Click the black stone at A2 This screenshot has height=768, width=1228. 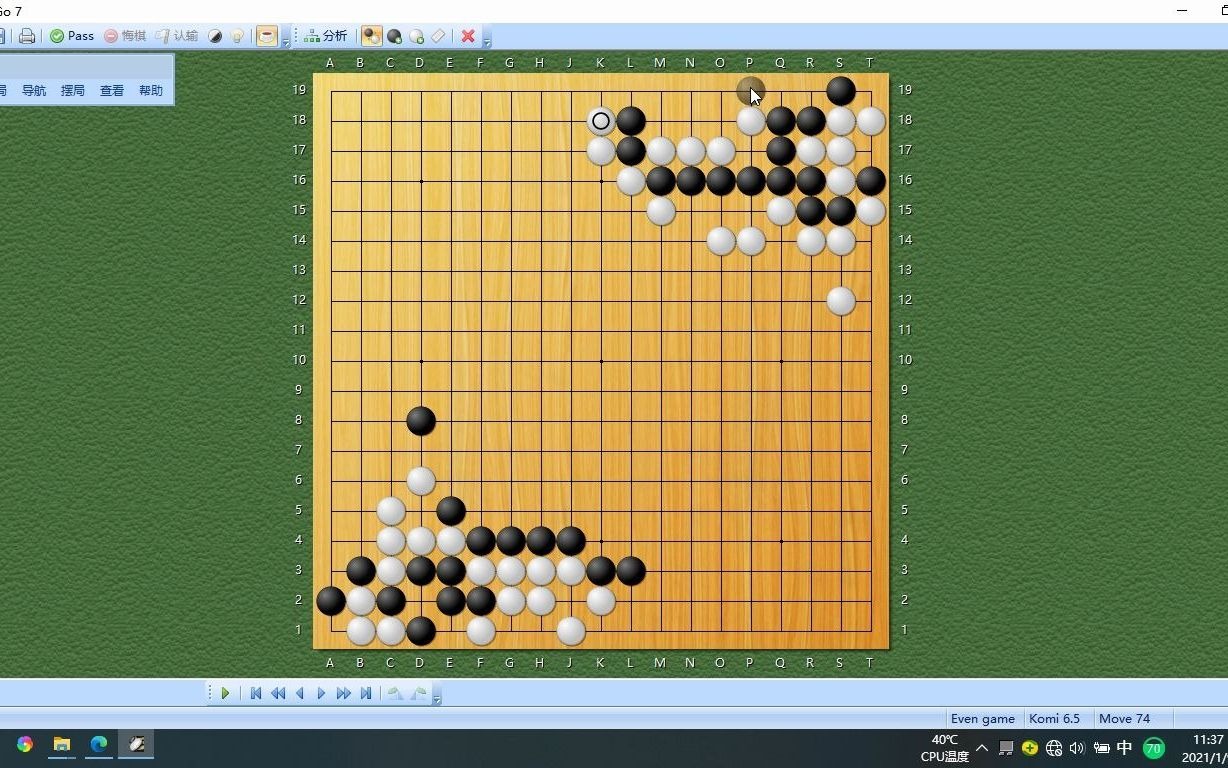[331, 601]
